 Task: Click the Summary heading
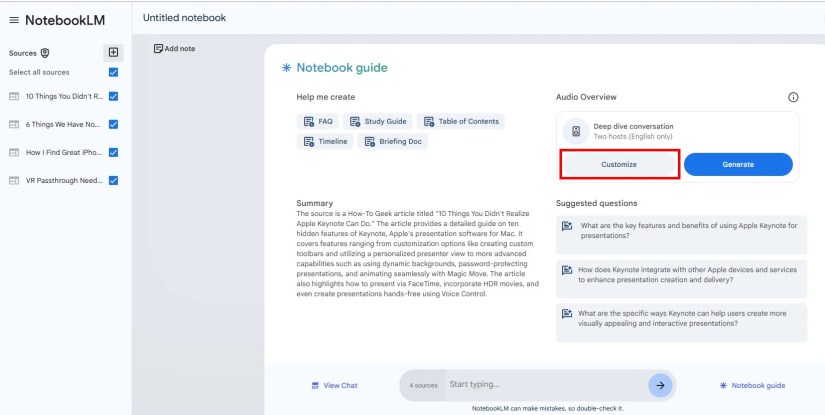click(x=315, y=203)
